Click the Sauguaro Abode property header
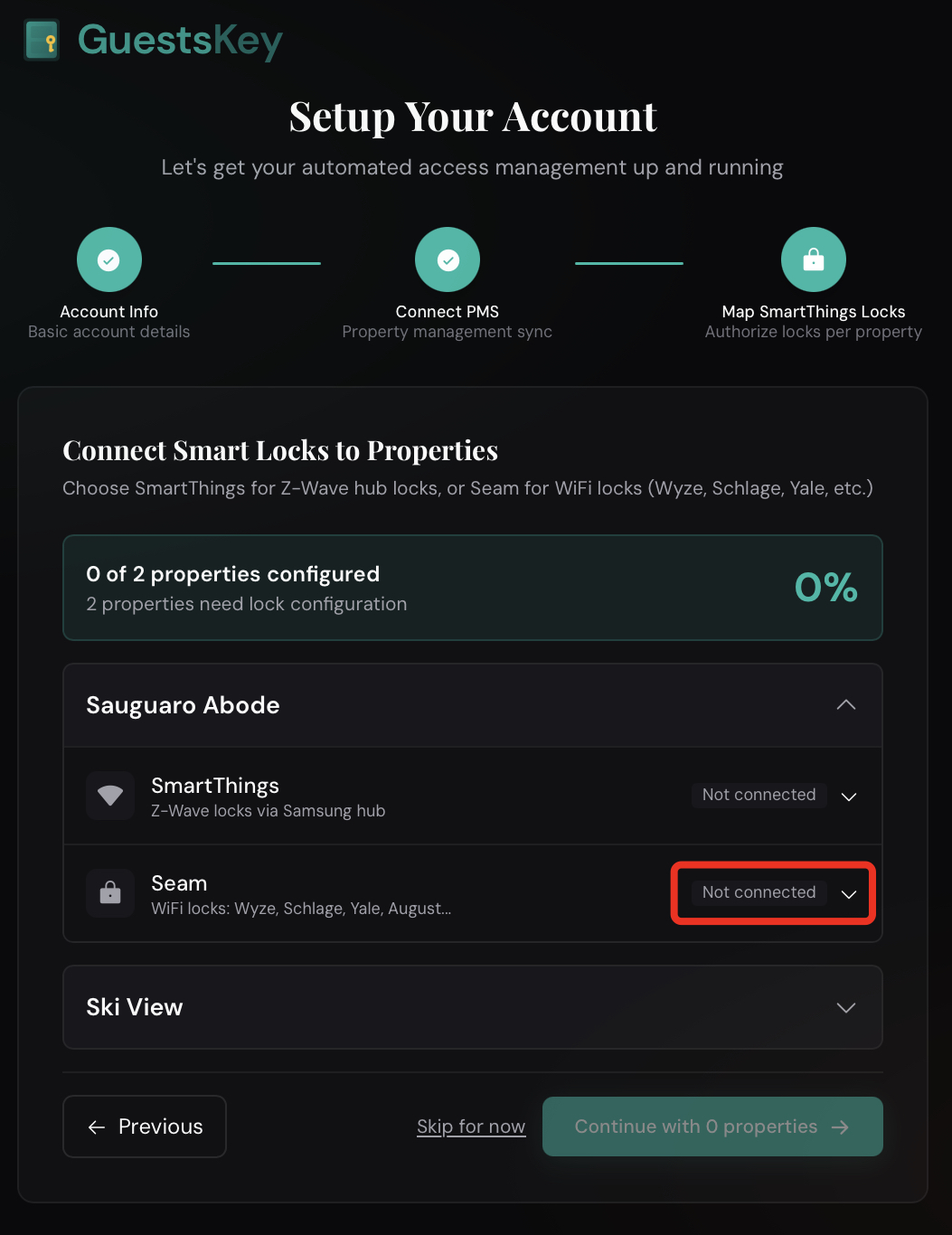Viewport: 952px width, 1235px height. tap(183, 704)
